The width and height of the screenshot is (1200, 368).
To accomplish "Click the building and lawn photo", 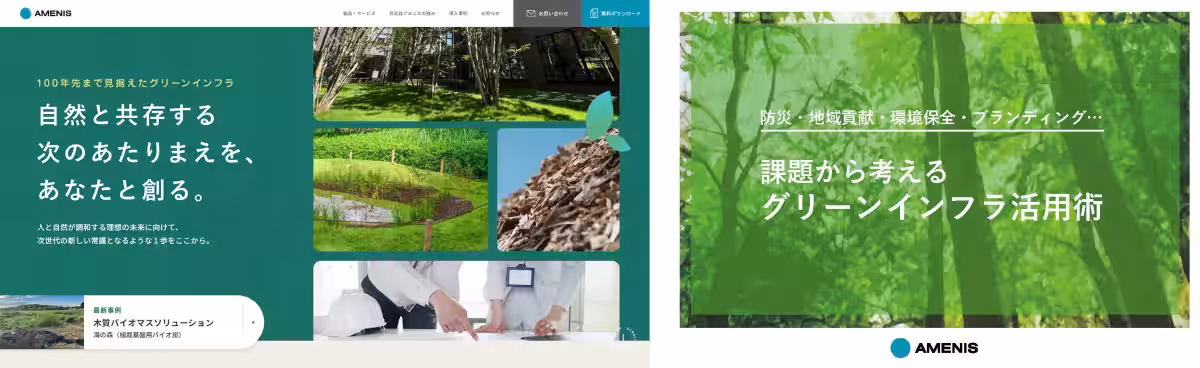I will (466, 74).
